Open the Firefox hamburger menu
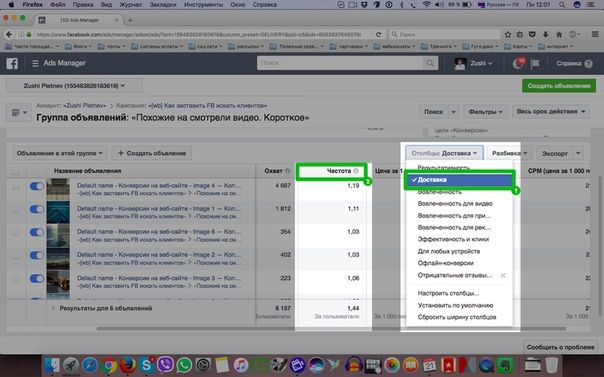 (x=595, y=34)
